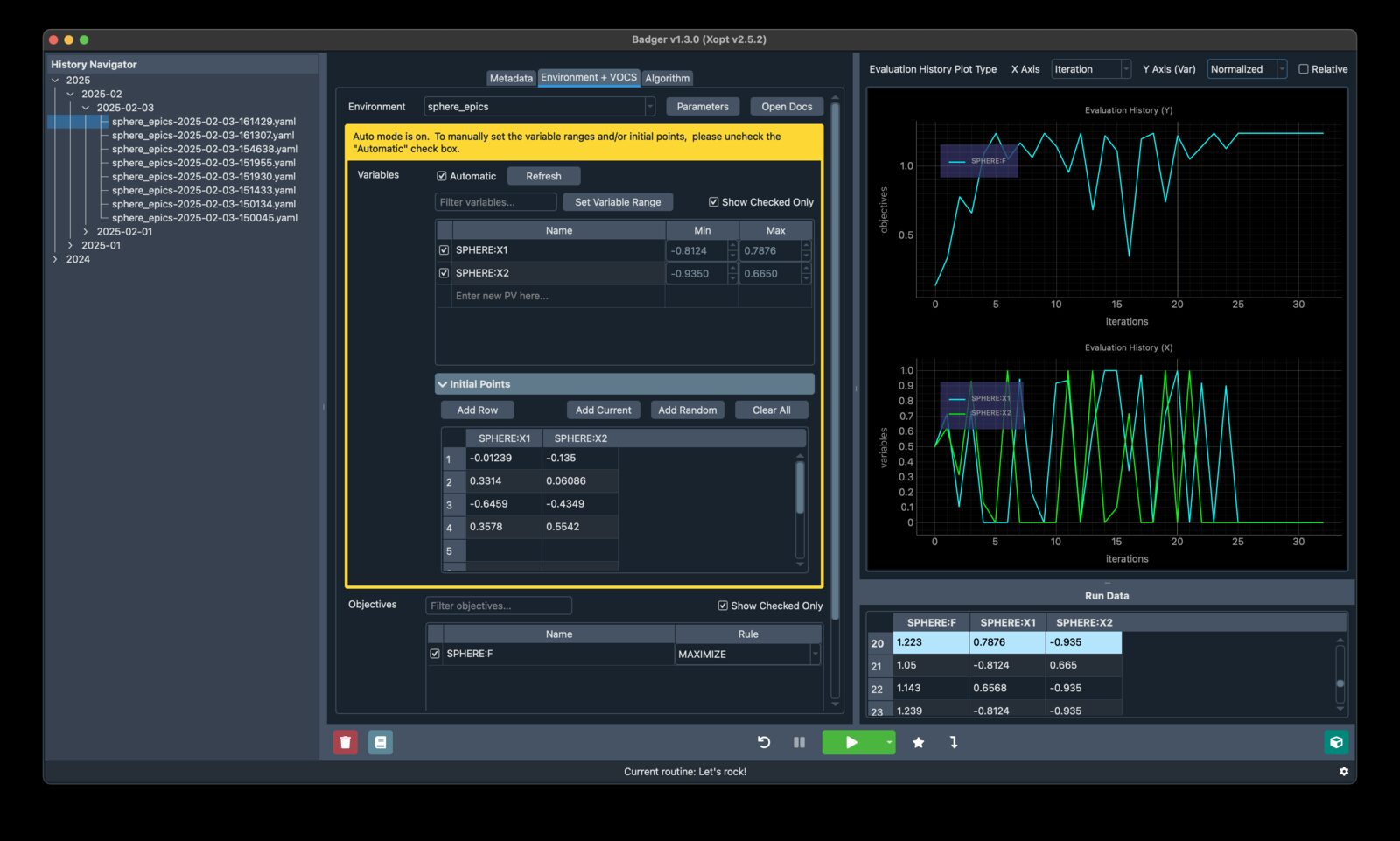Click the SPHERE:F legend in objectives plot
Image resolution: width=1400 pixels, height=841 pixels.
(x=979, y=161)
